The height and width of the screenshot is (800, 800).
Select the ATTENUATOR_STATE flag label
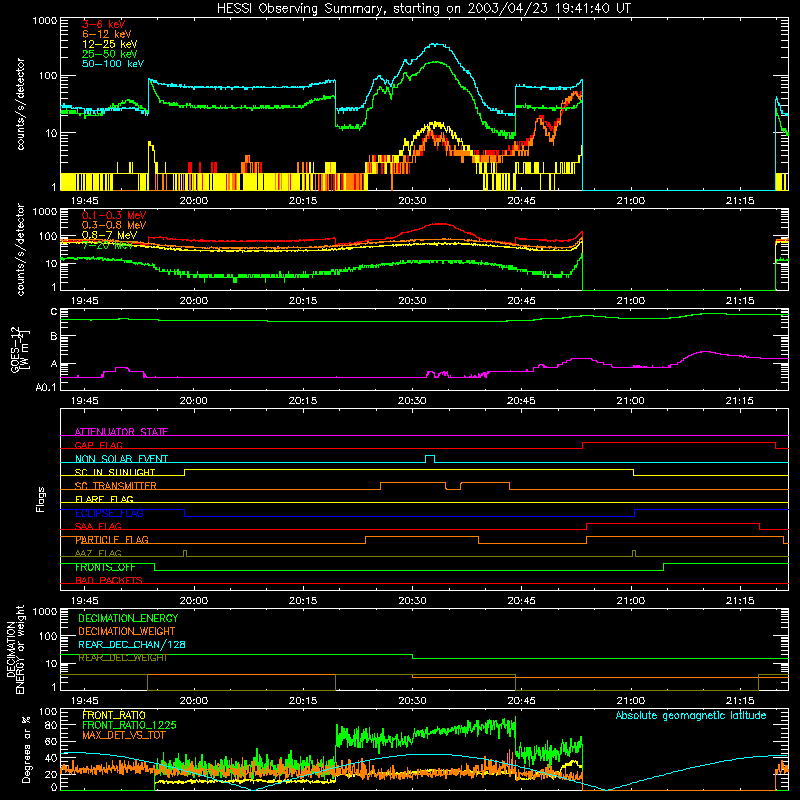tap(121, 432)
